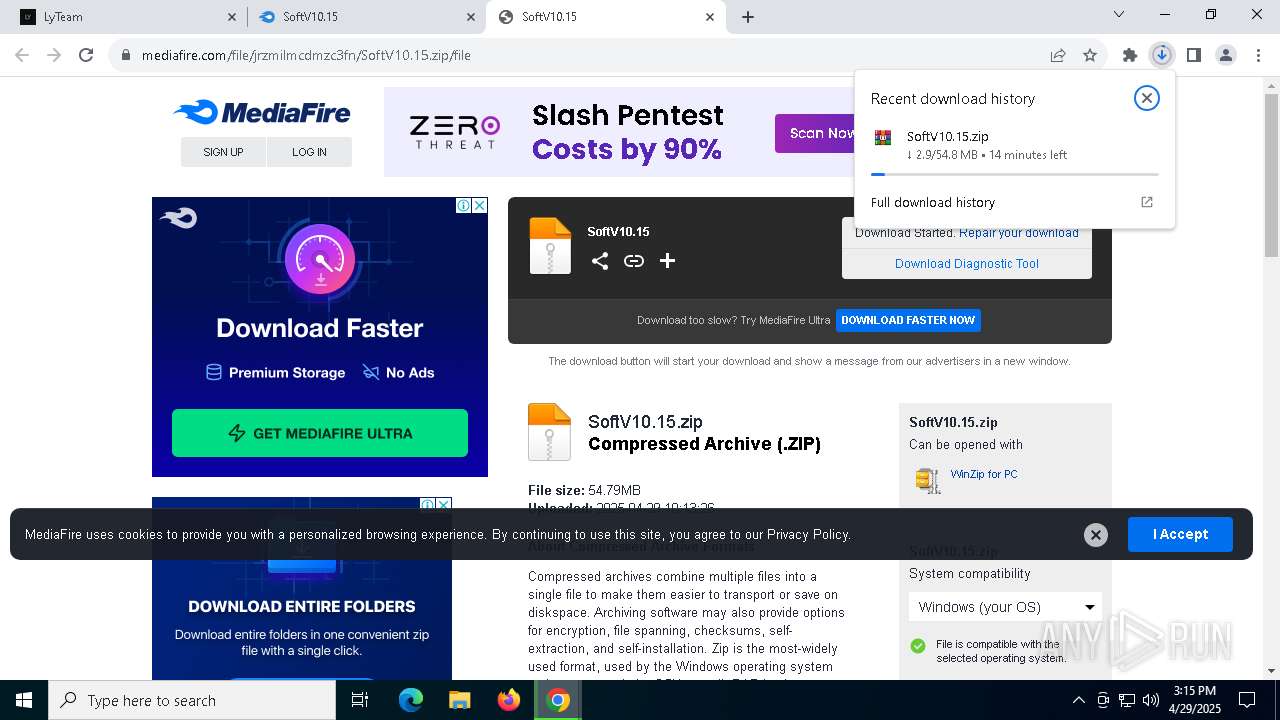Select the active SoftV10.15 tab
Image resolution: width=1280 pixels, height=720 pixels.
606,17
